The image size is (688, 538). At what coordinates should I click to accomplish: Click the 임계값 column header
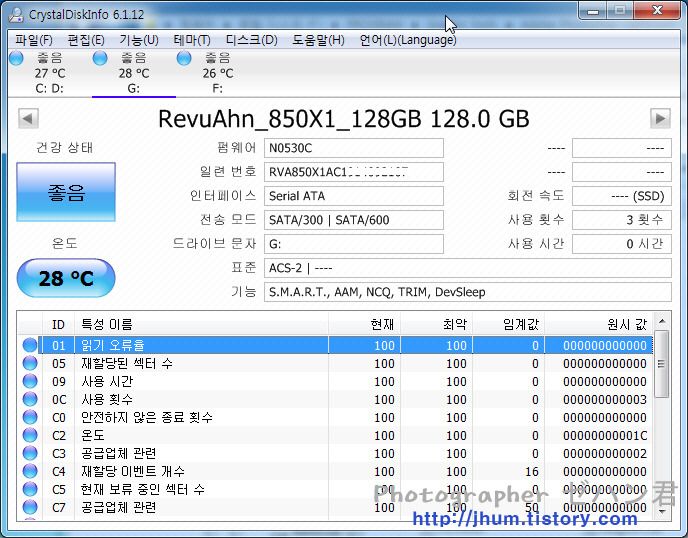509,324
